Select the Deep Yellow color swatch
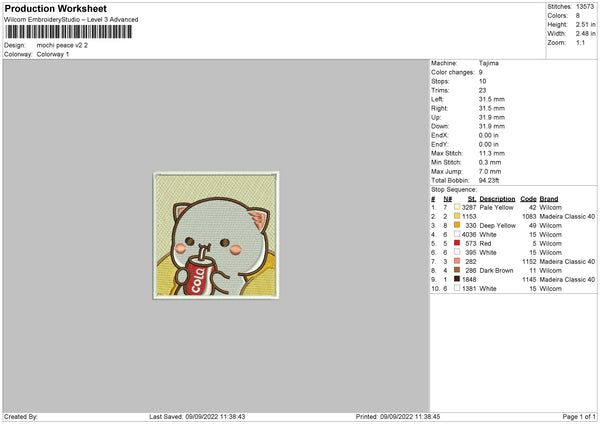Screen dimensions: 600x424 coord(457,225)
